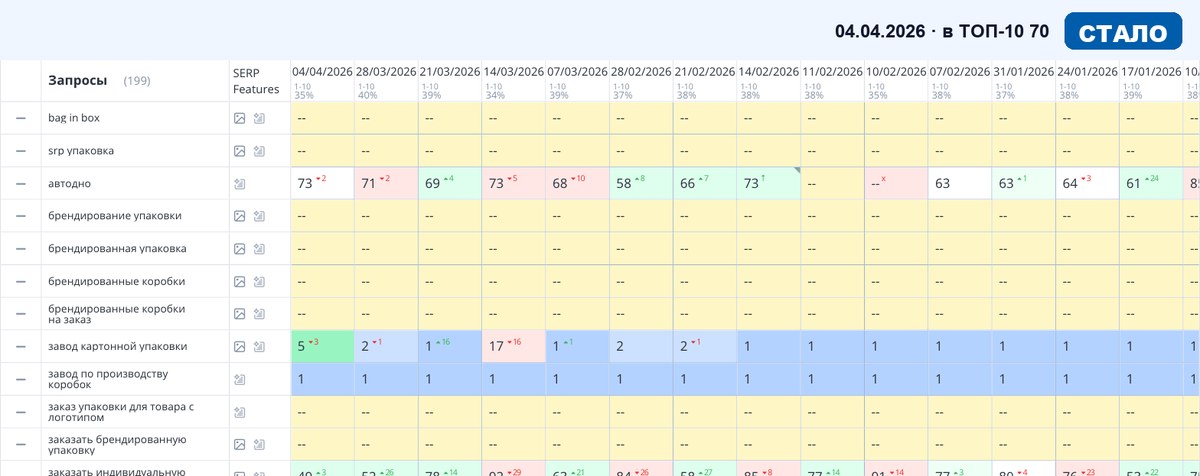Click the second SERP feature icon for брендирование упаковки
The height and width of the screenshot is (476, 1200).
[259, 216]
